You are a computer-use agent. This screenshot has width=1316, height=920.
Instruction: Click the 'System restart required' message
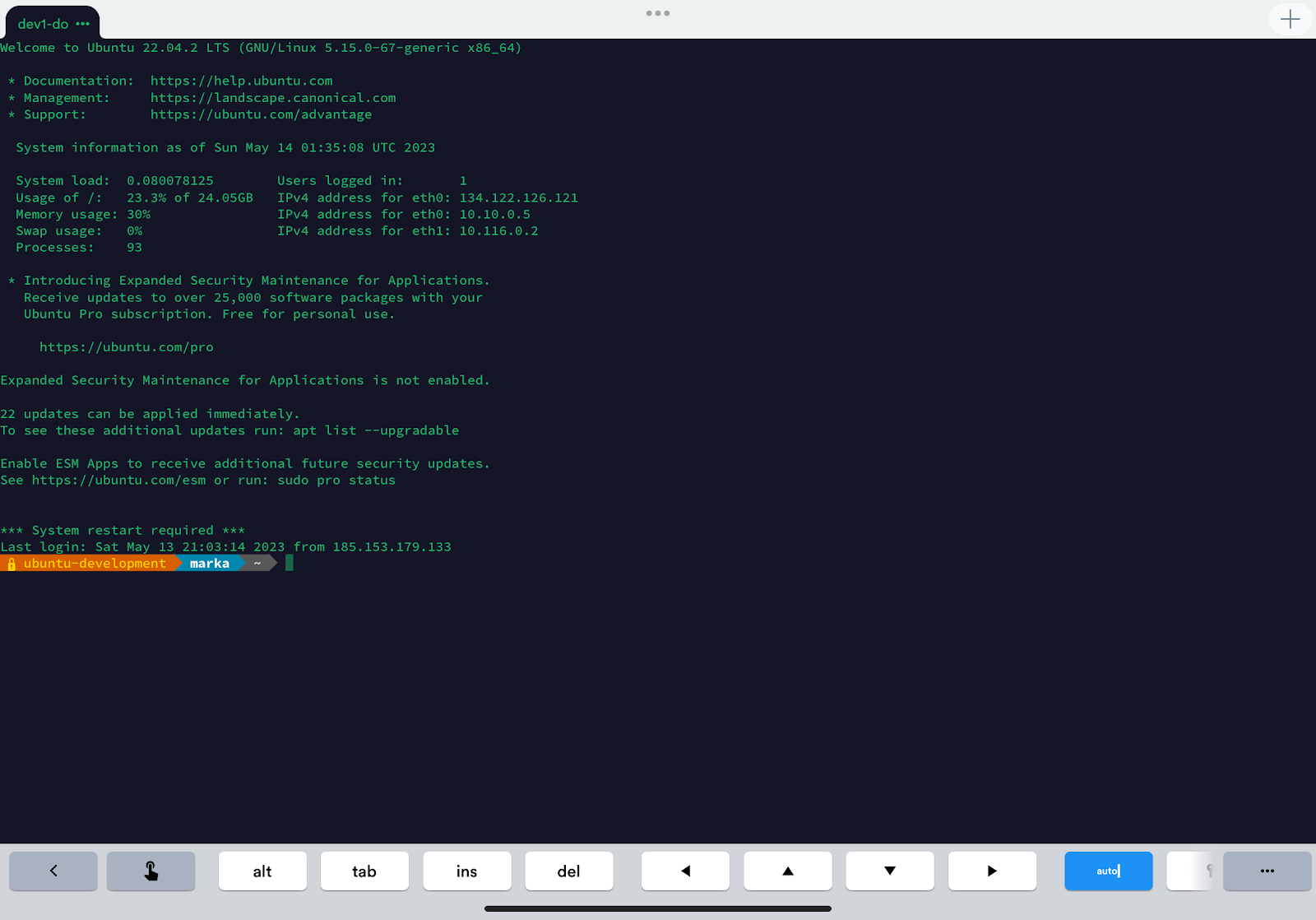pos(123,530)
